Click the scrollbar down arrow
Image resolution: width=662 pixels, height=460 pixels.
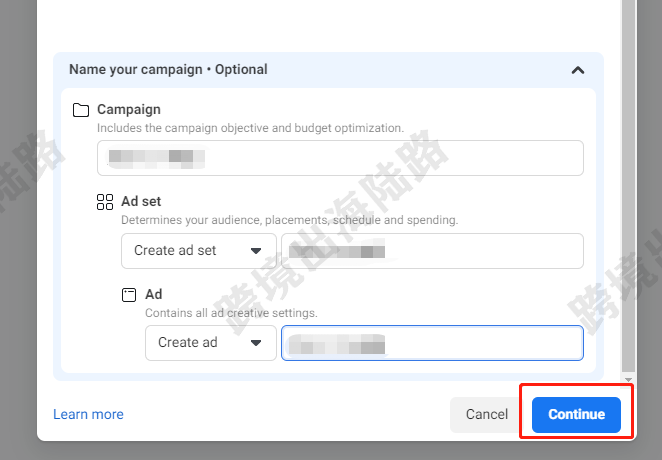pyautogui.click(x=628, y=379)
